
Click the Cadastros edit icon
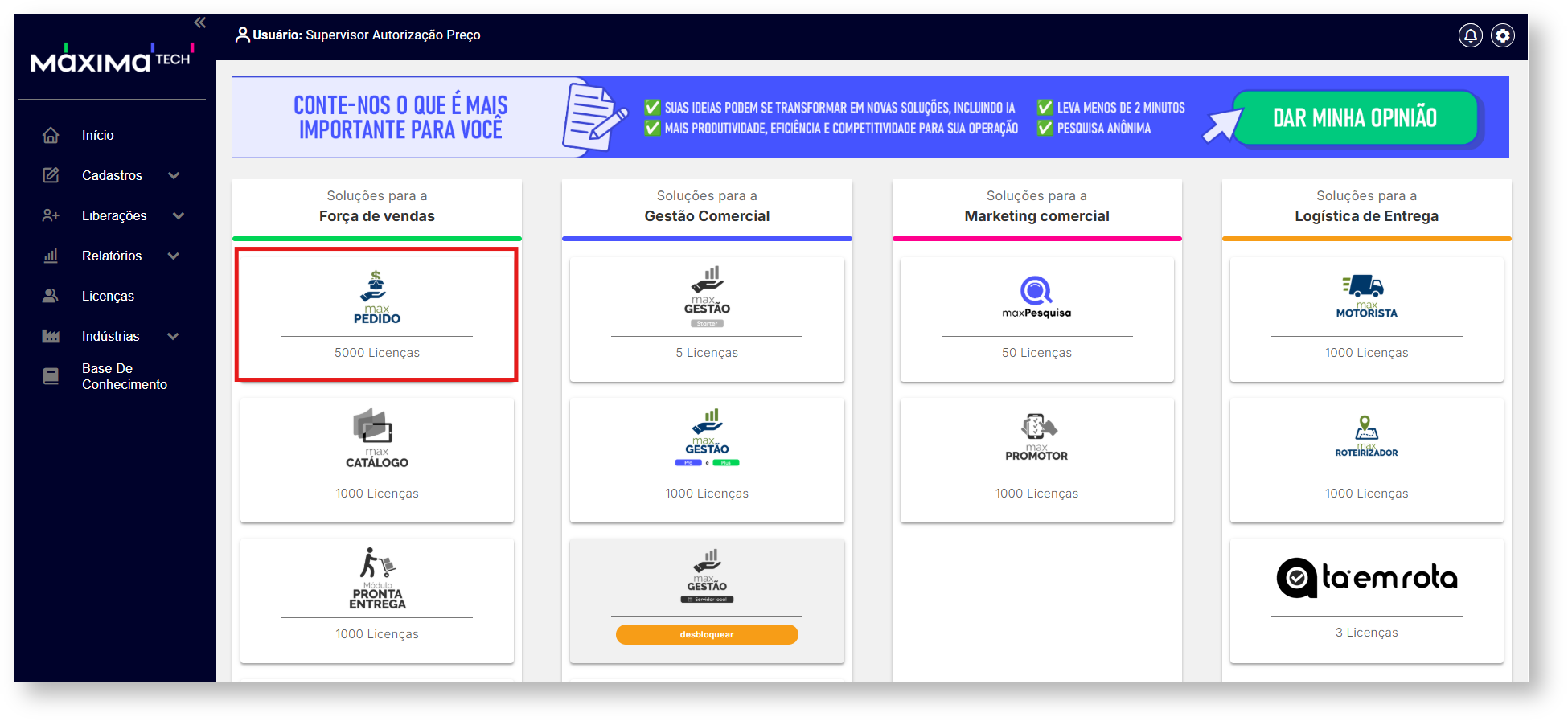(51, 175)
